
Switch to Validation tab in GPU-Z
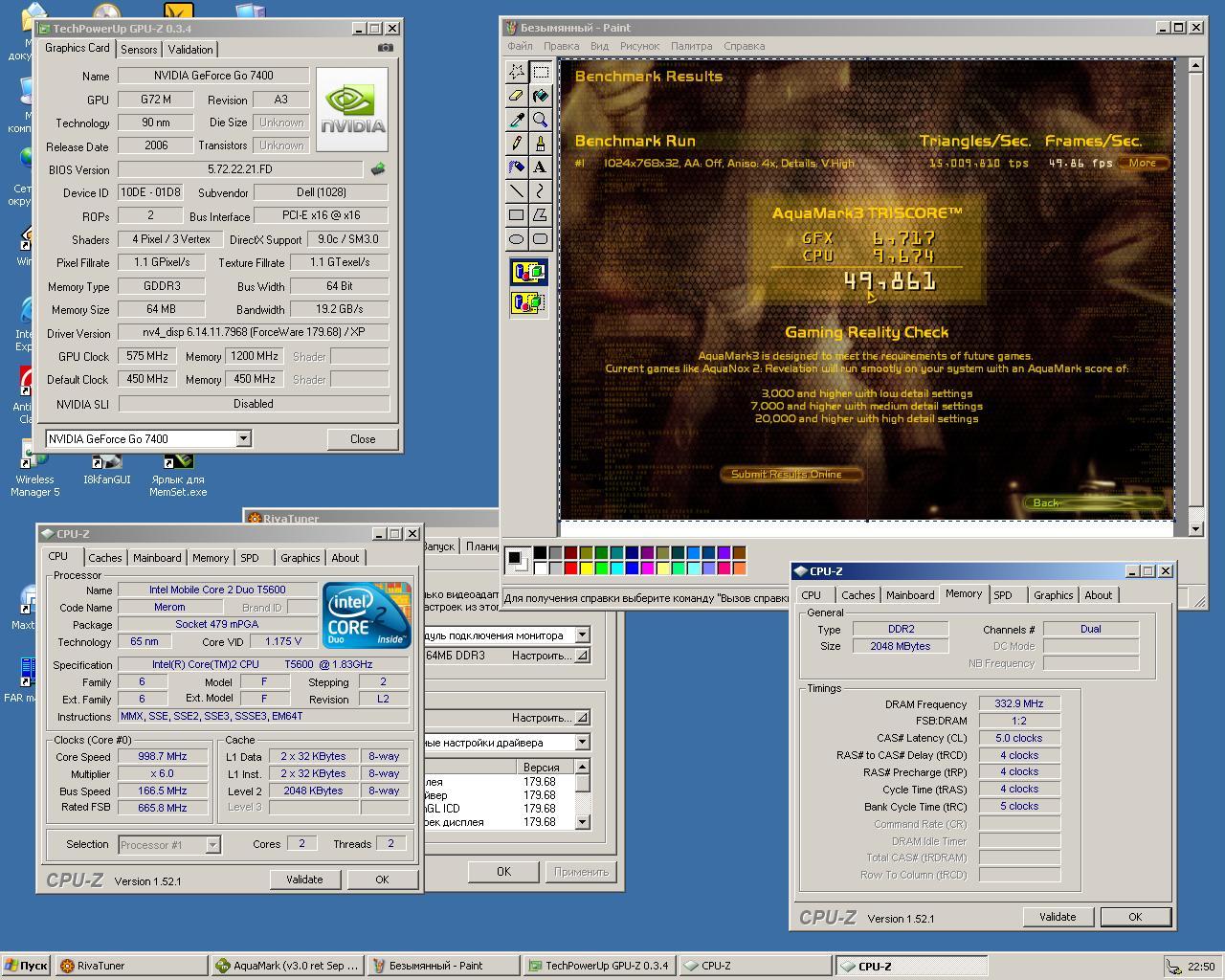coord(190,50)
